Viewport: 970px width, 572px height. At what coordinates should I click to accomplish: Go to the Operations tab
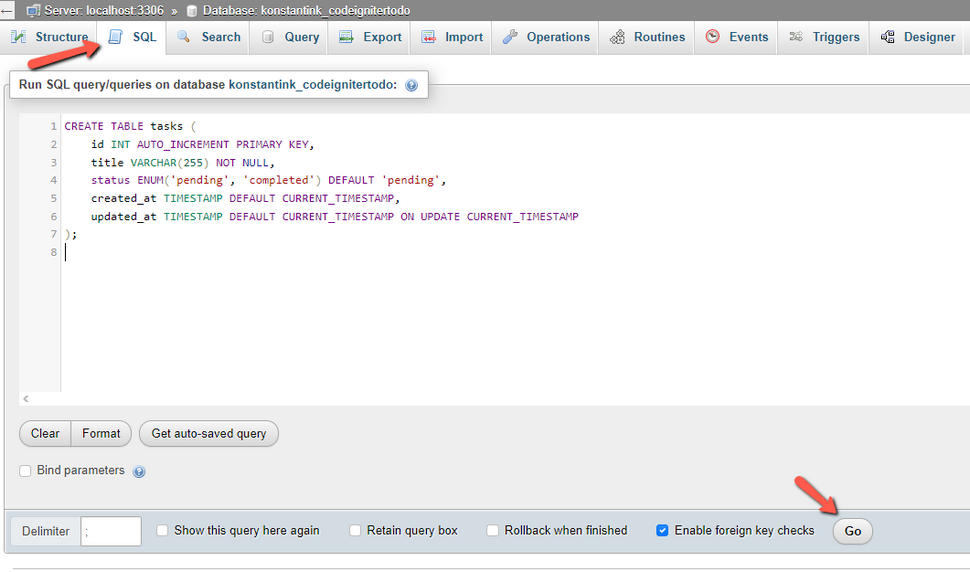(x=545, y=37)
